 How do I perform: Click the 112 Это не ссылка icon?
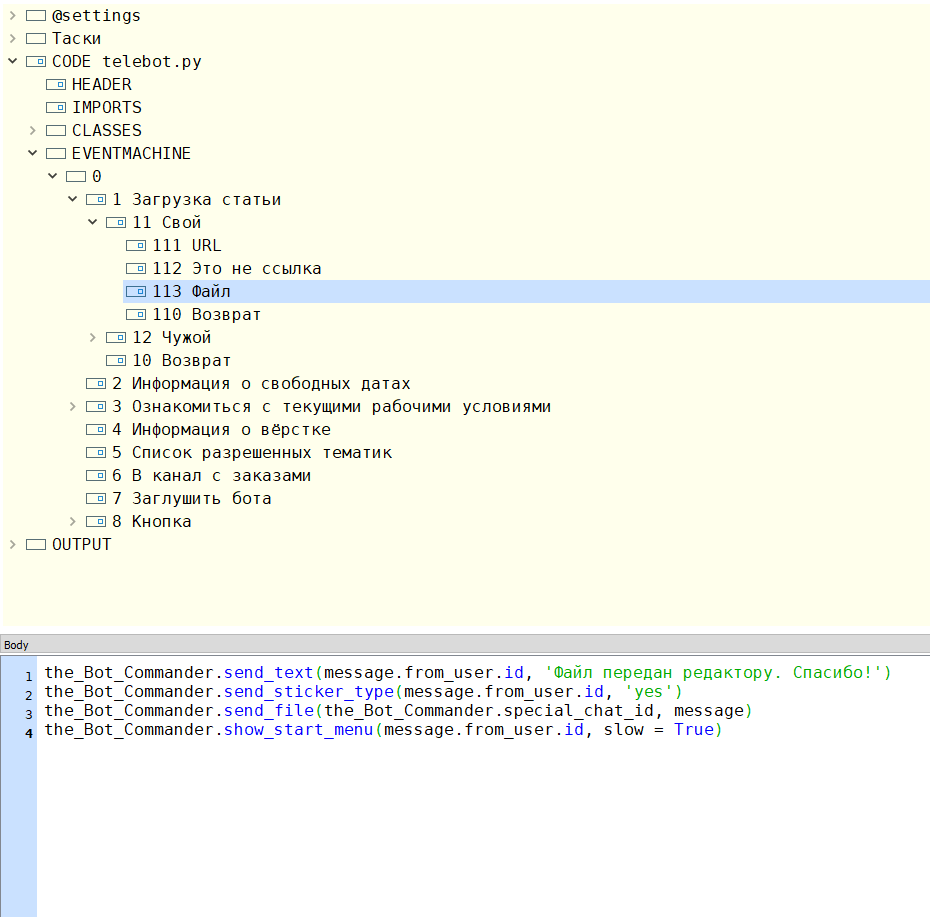tap(136, 269)
